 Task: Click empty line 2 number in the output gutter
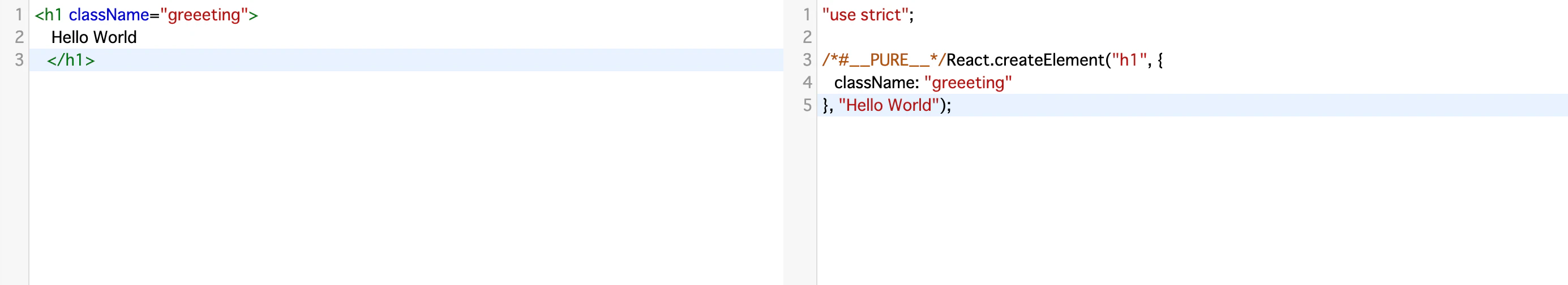[807, 37]
